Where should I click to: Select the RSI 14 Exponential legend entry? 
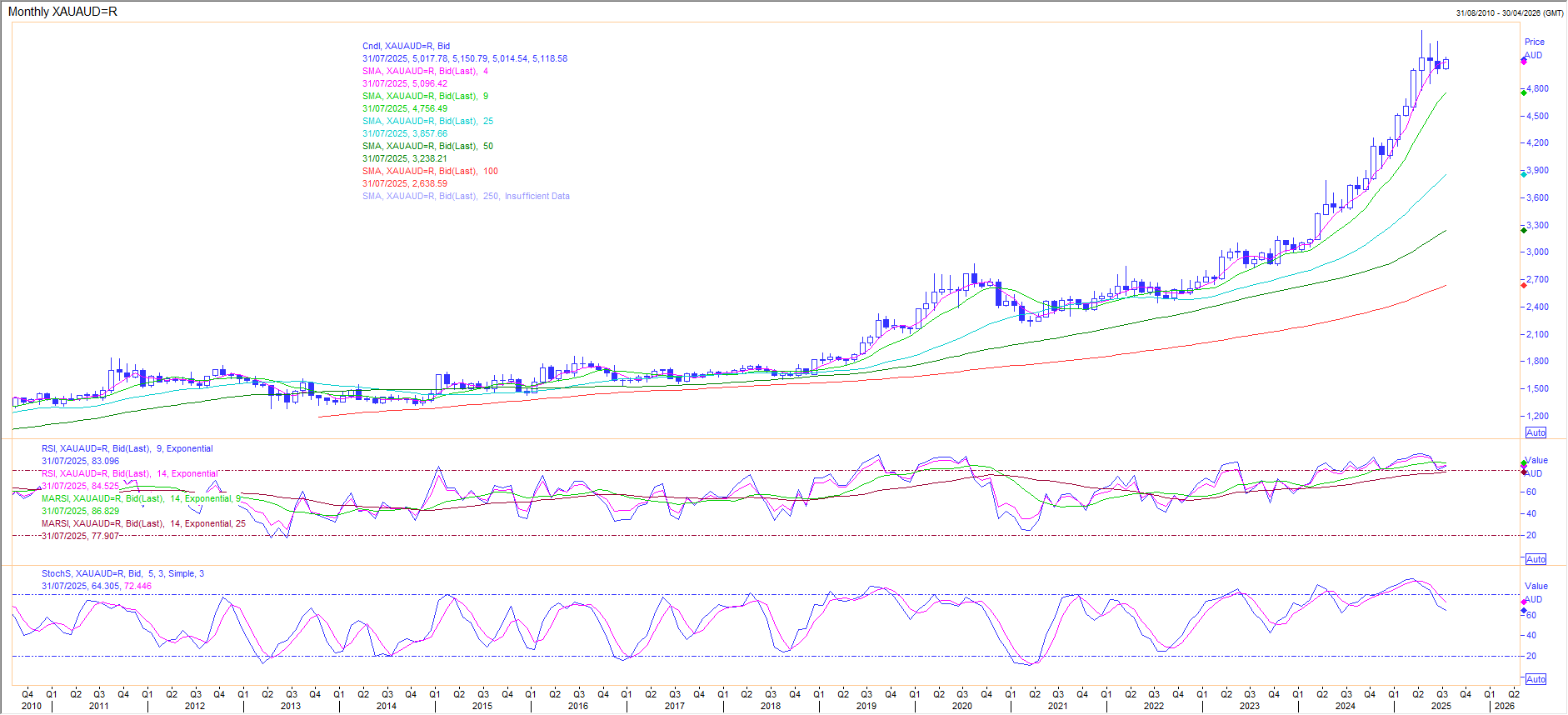[x=130, y=474]
